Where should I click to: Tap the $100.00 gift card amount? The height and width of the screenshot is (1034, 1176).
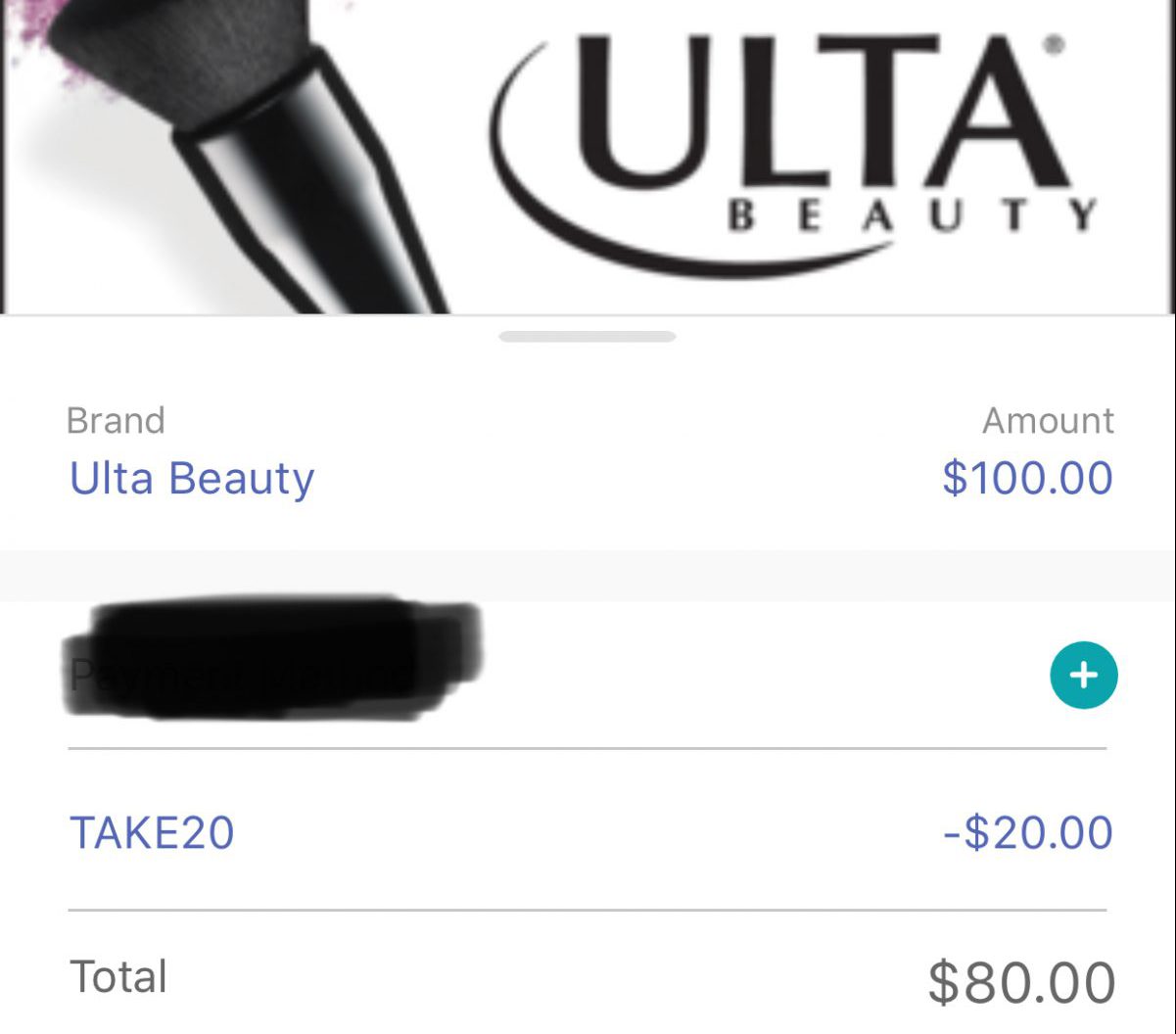click(1027, 478)
